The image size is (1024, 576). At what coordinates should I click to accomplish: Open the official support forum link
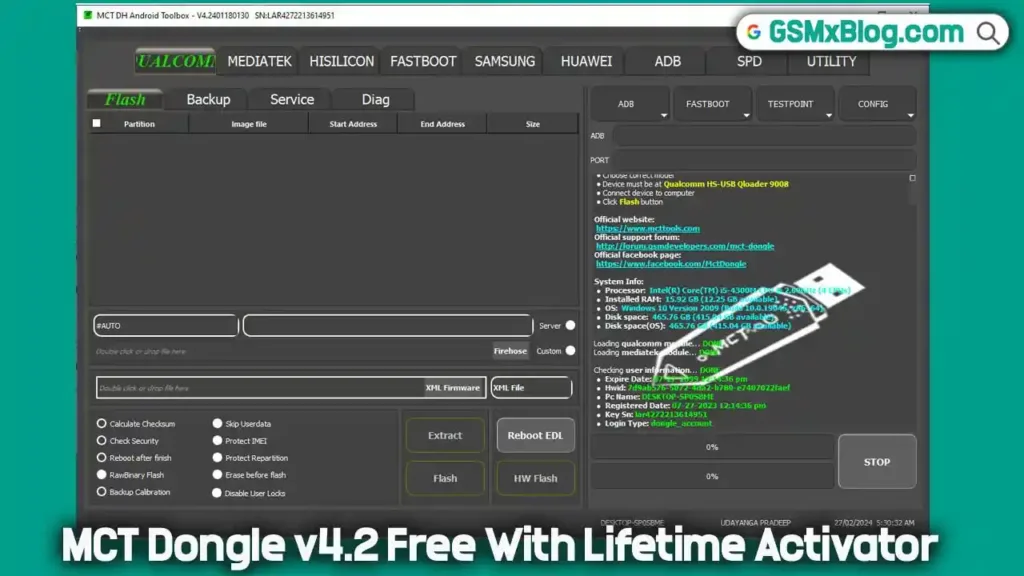pos(685,246)
